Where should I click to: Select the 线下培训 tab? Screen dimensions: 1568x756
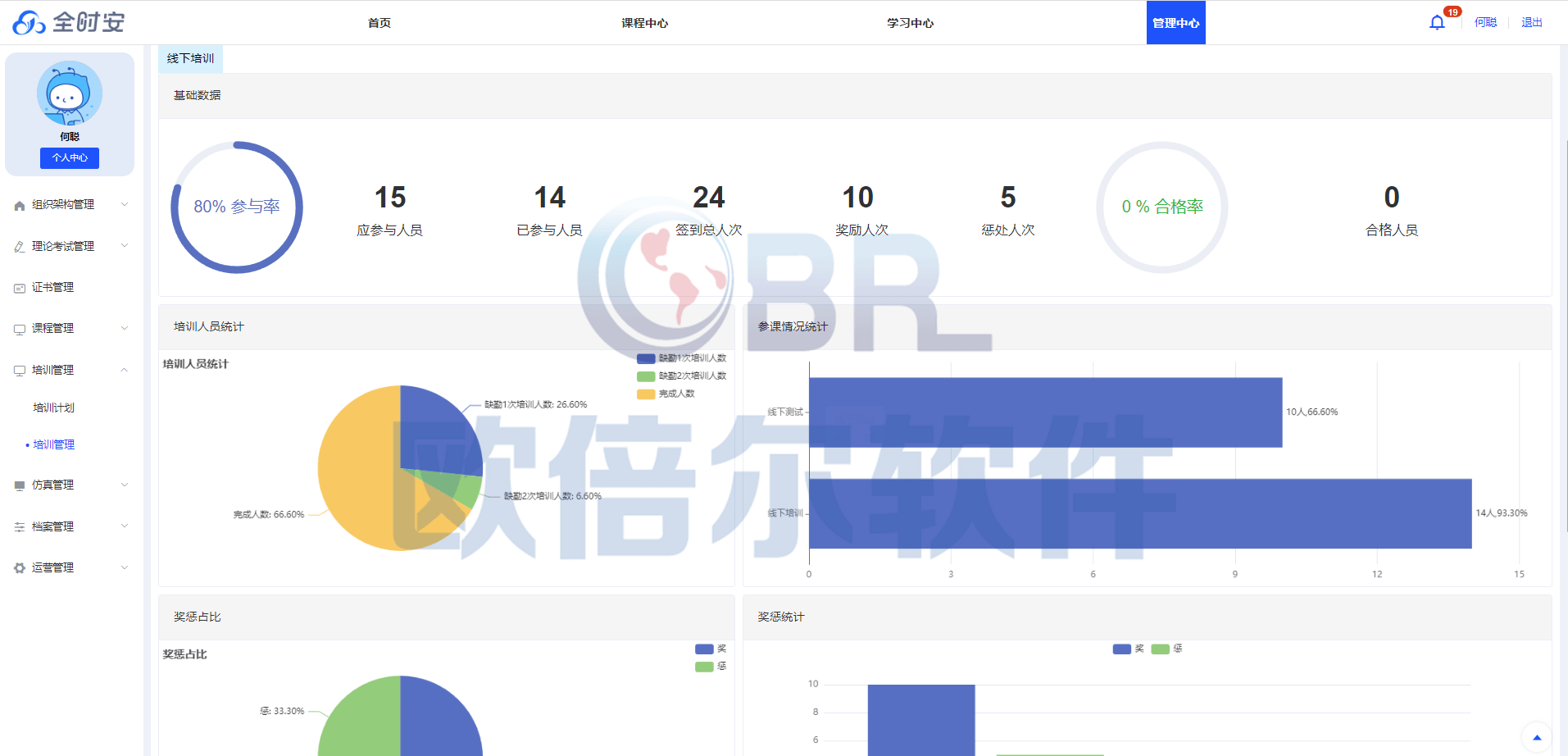coord(190,58)
